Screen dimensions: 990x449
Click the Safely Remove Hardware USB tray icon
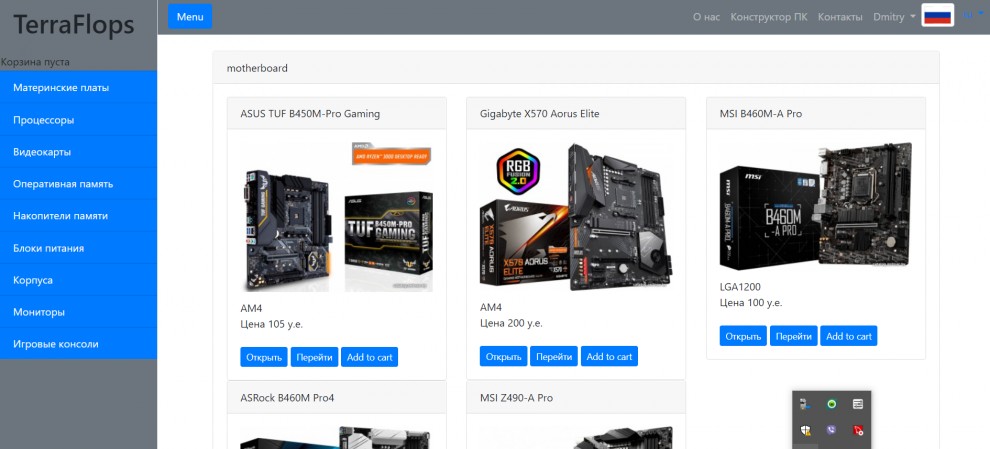coord(804,404)
